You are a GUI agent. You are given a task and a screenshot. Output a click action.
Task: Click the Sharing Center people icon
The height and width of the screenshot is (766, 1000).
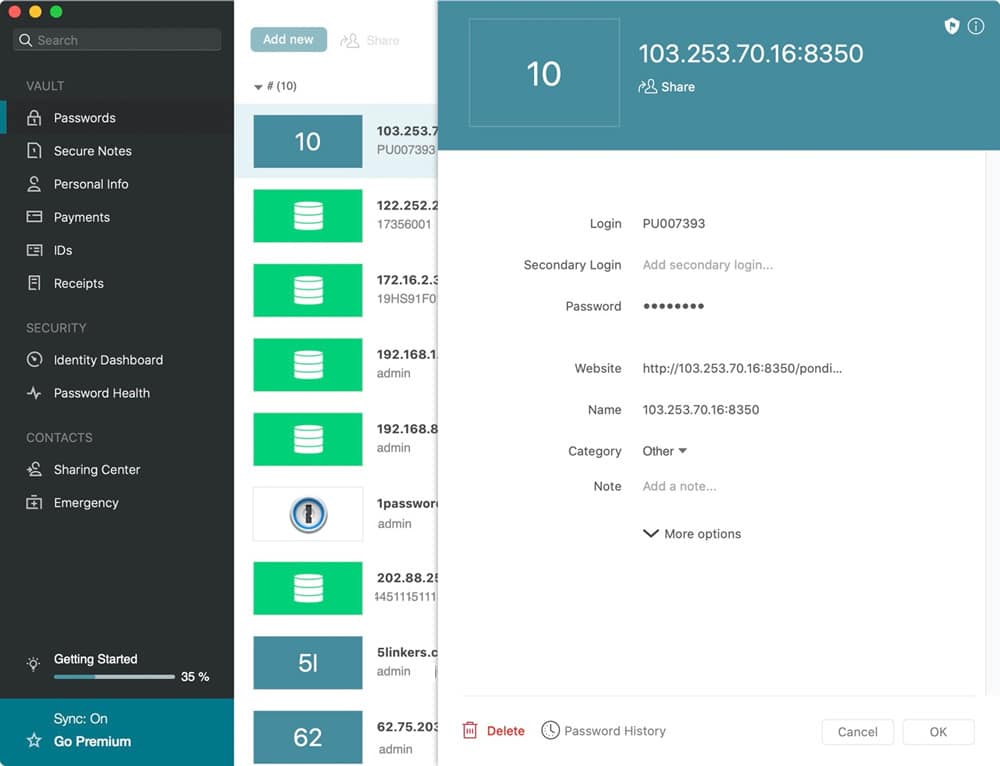pos(34,469)
